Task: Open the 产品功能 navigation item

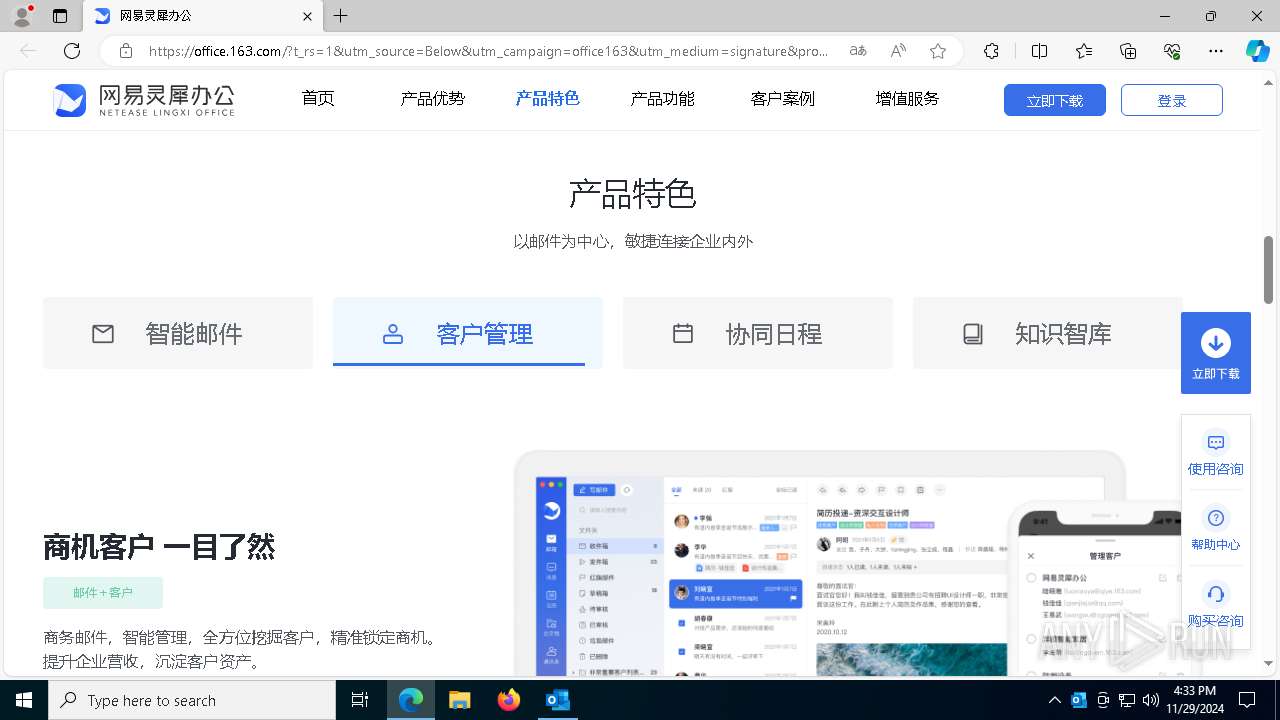Action: coord(662,98)
